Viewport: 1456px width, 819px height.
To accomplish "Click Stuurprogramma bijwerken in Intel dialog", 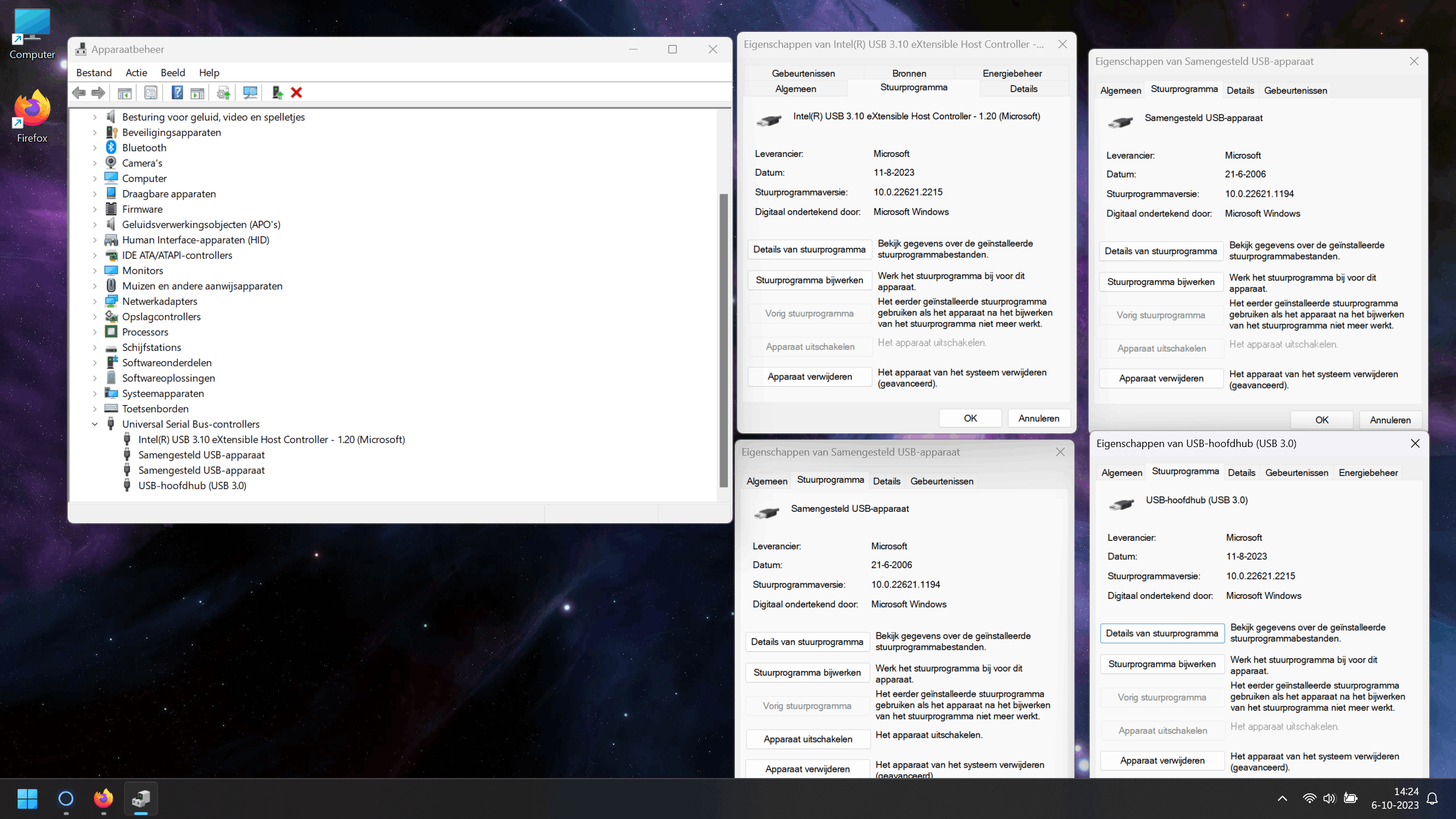I will [809, 280].
